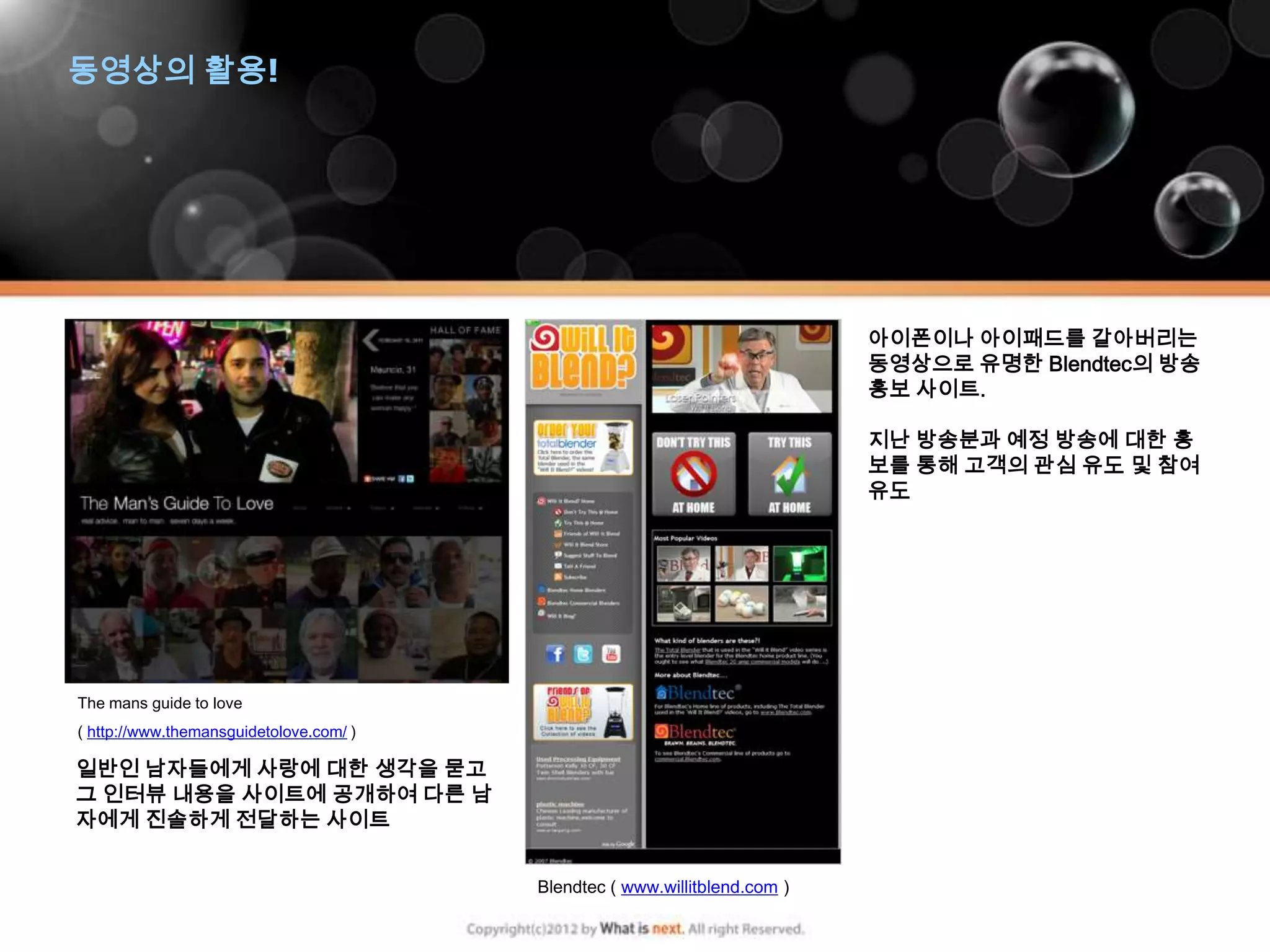
Task: Open the green glowing blender video thumbnail
Action: coord(800,563)
